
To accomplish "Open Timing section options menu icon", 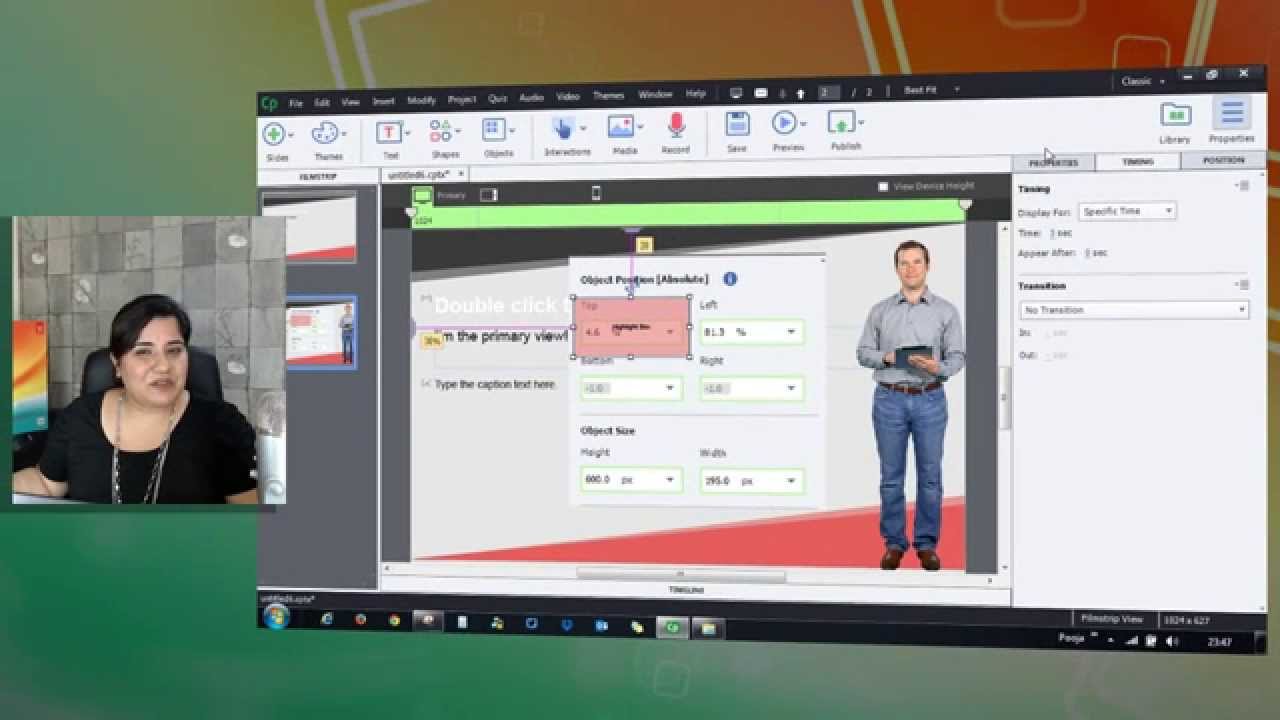I will (x=1243, y=185).
